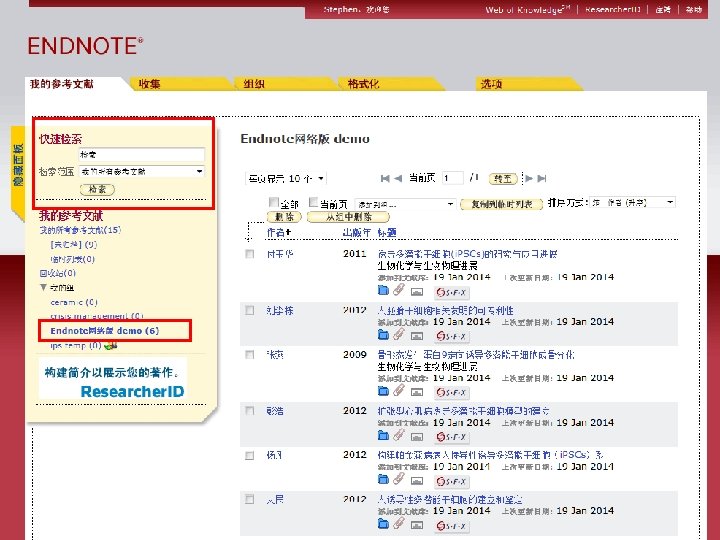
Task: Open S·F·X button on the 扩张型心肌病 reference
Action: 452,437
